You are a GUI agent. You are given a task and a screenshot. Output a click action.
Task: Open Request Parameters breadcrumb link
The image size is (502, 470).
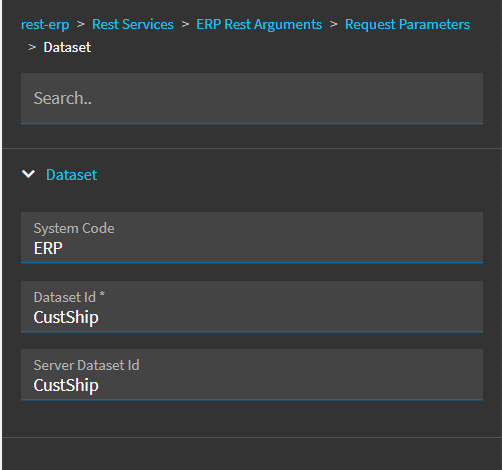coord(407,24)
